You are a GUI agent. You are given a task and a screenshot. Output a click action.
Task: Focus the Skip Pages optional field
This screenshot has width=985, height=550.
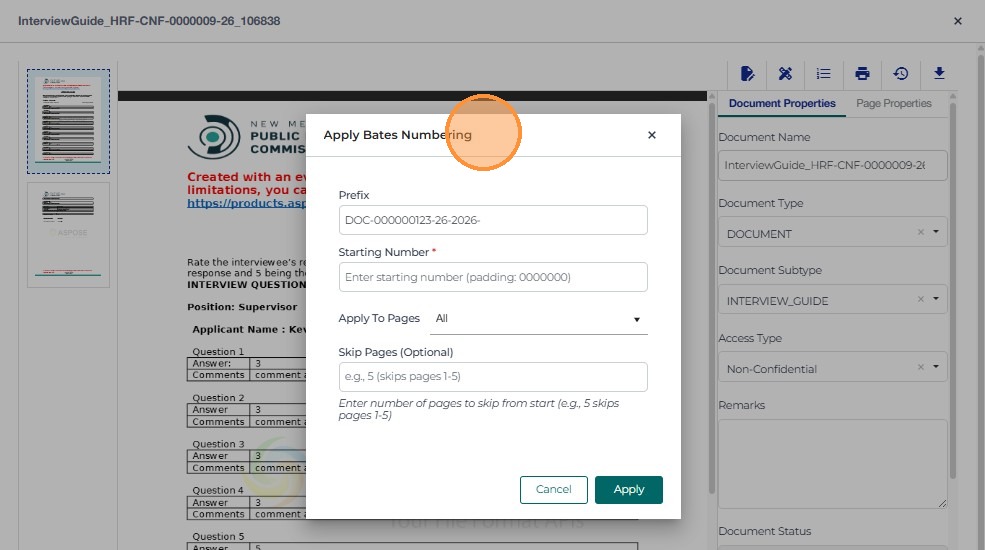[x=492, y=377]
